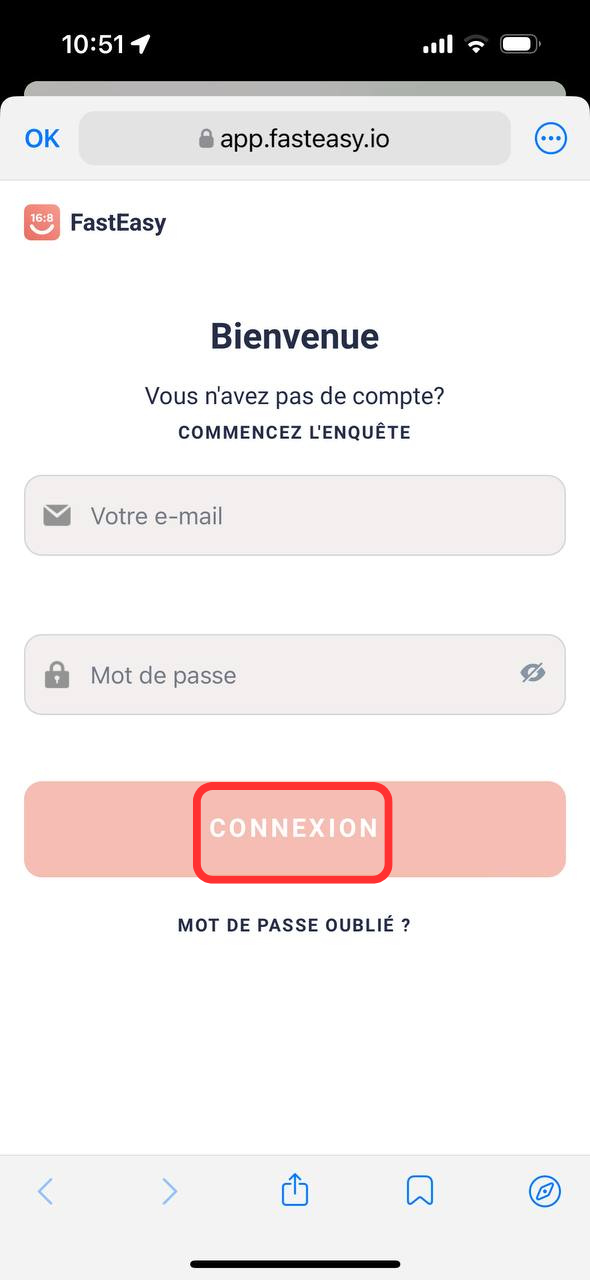Open in Safari via compass icon
Image resolution: width=590 pixels, height=1280 pixels.
click(545, 1190)
